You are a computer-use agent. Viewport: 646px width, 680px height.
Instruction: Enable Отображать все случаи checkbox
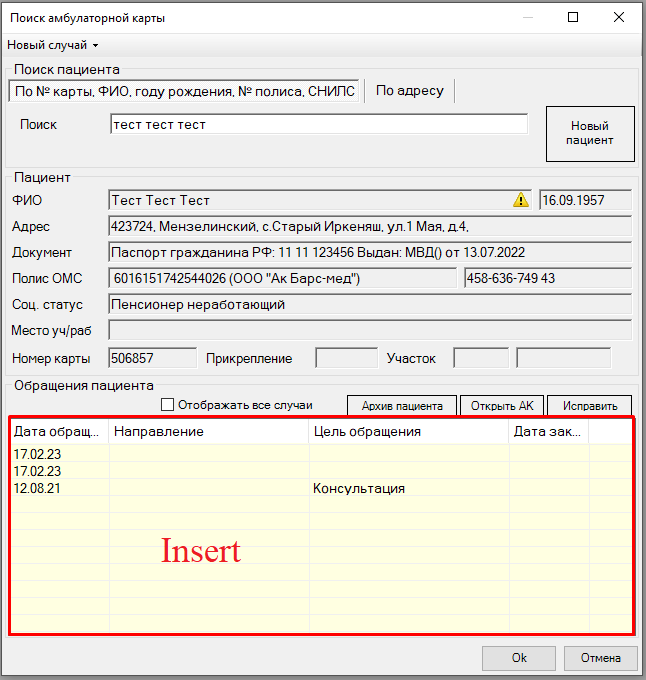pos(168,405)
